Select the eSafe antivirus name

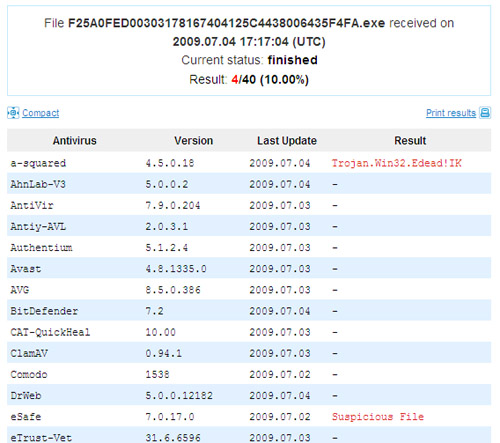(x=26, y=417)
